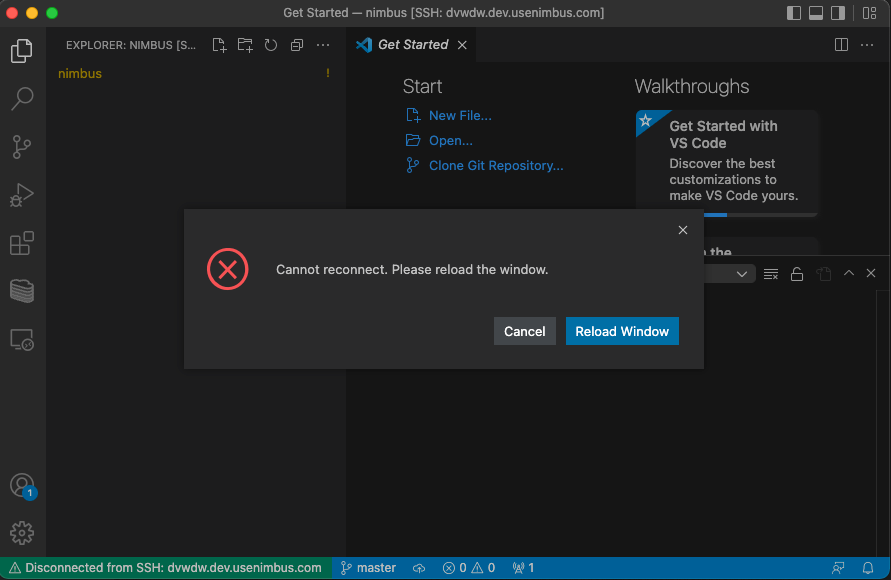The width and height of the screenshot is (891, 580).
Task: Open the Source Control view
Action: (x=22, y=147)
